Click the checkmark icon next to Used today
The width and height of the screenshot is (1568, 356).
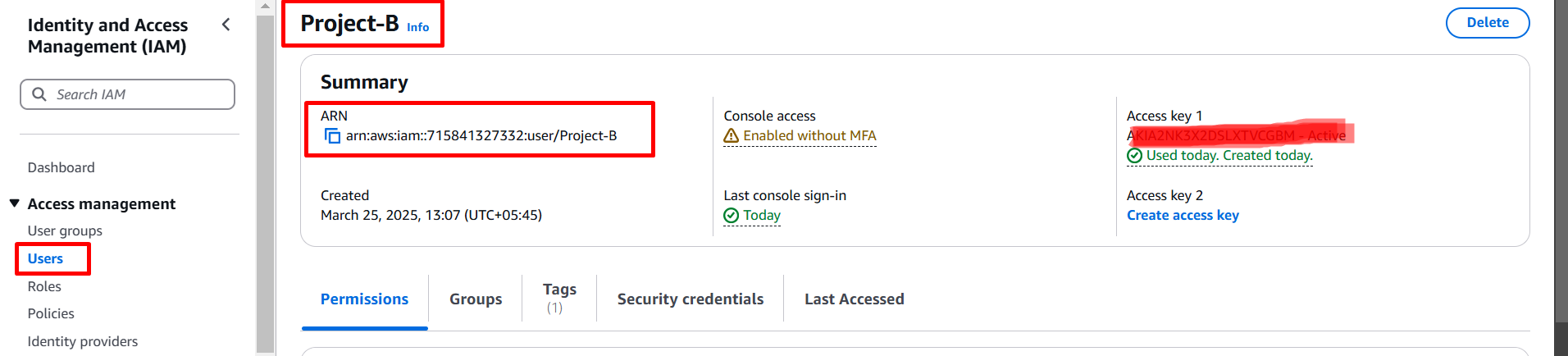tap(1135, 156)
